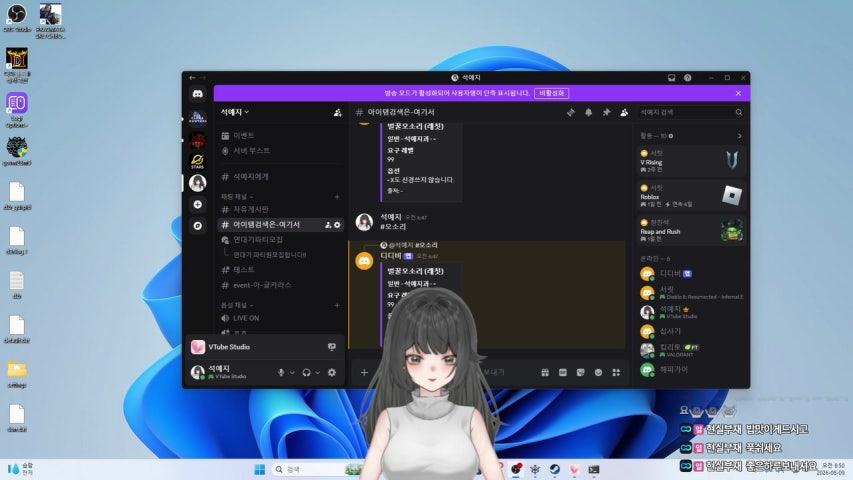Click the add a server plus icon
The image size is (853, 480).
click(x=197, y=205)
